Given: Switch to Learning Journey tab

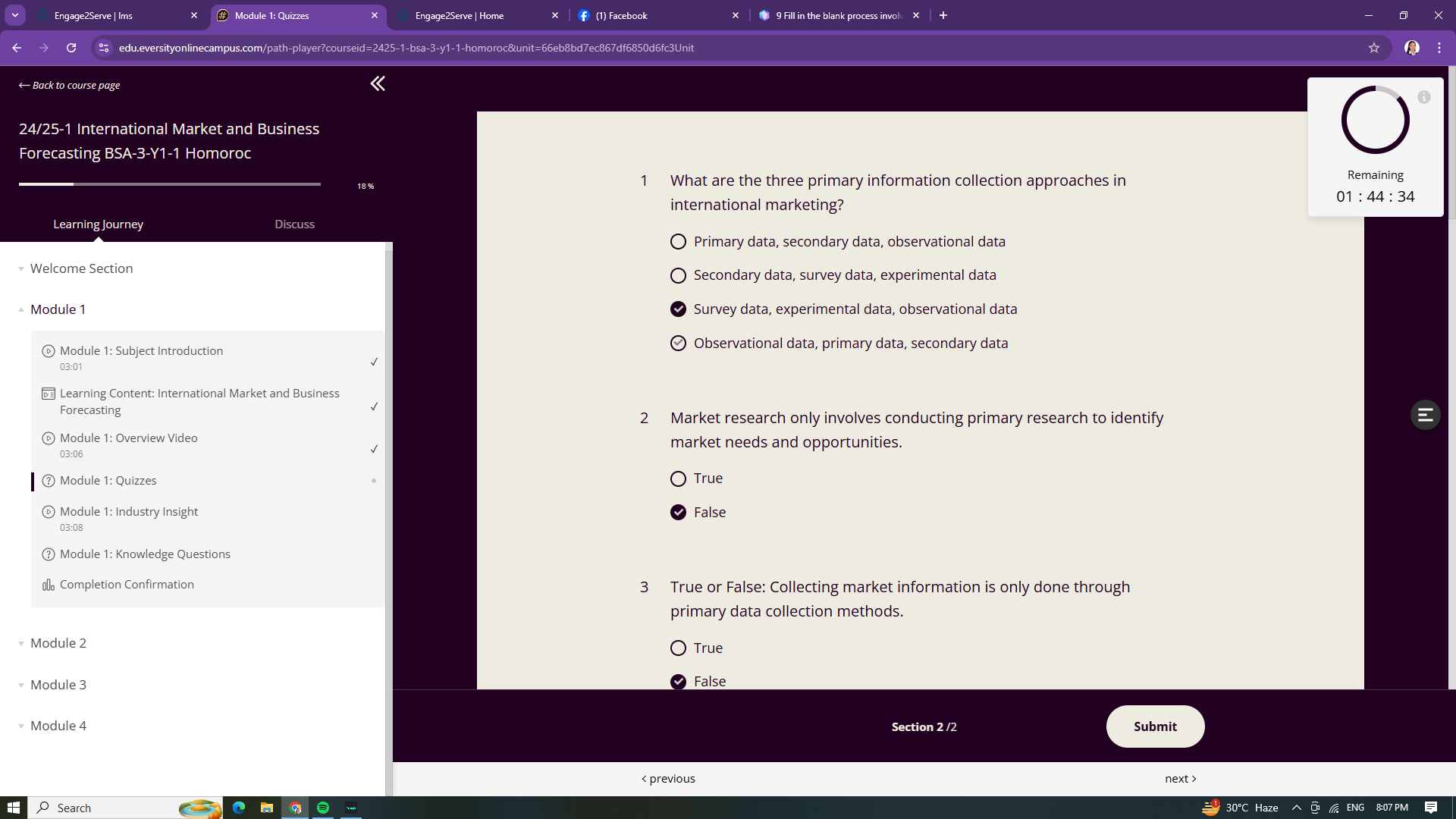Looking at the screenshot, I should coord(98,224).
